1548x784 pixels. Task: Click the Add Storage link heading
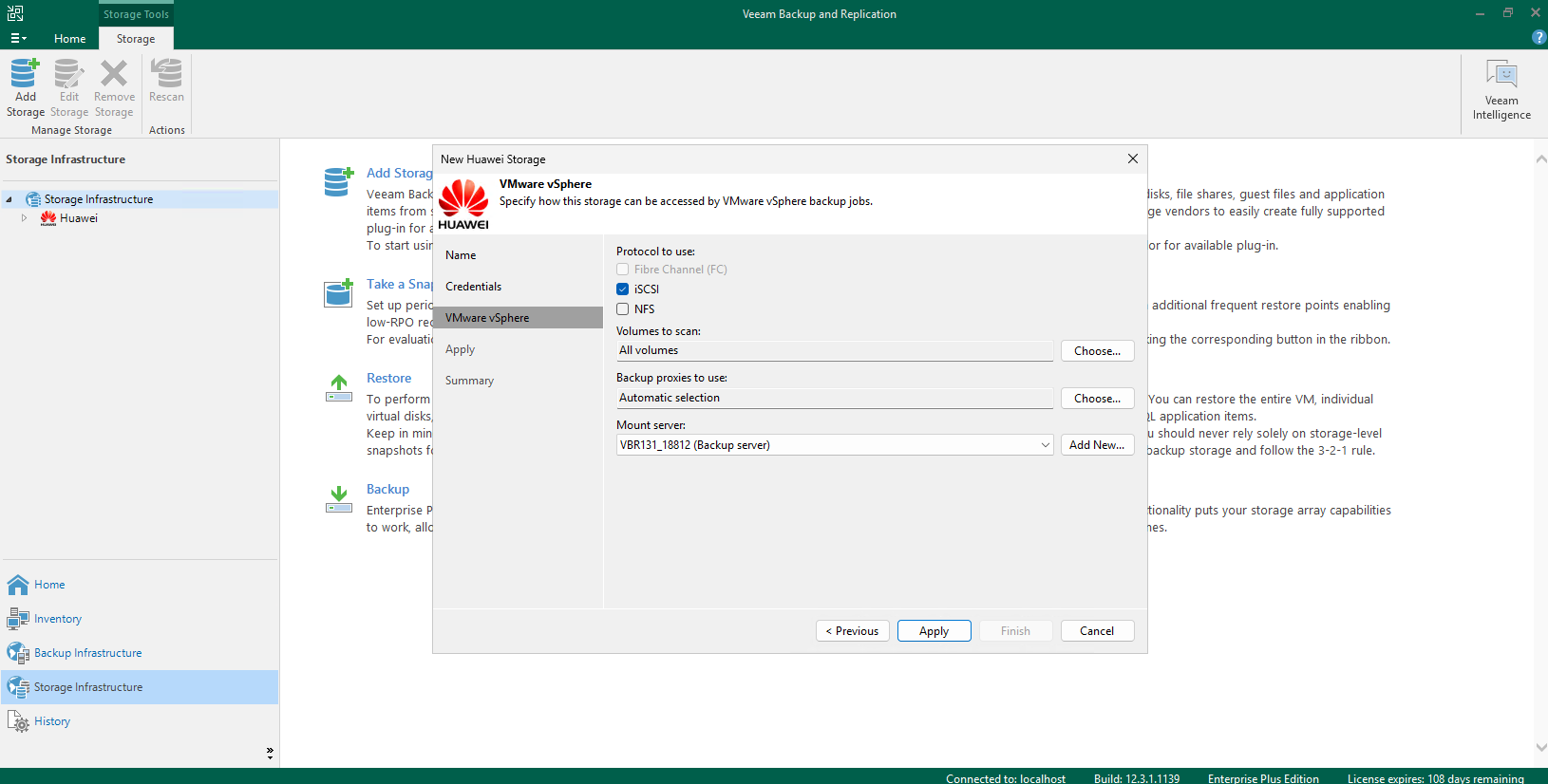pyautogui.click(x=400, y=173)
